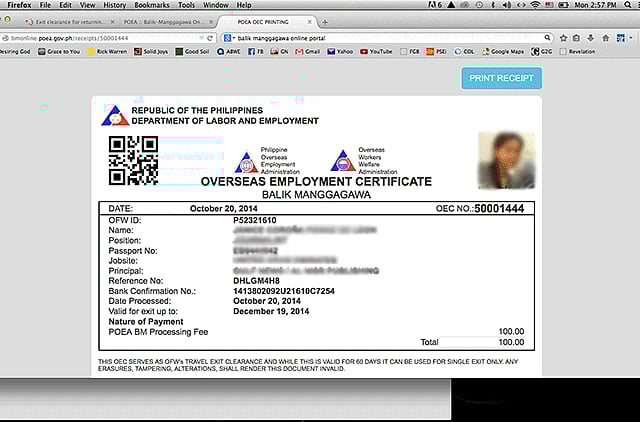Screen dimensions: 640x422
Task: Open a new tab with plus button
Action: (x=325, y=21)
